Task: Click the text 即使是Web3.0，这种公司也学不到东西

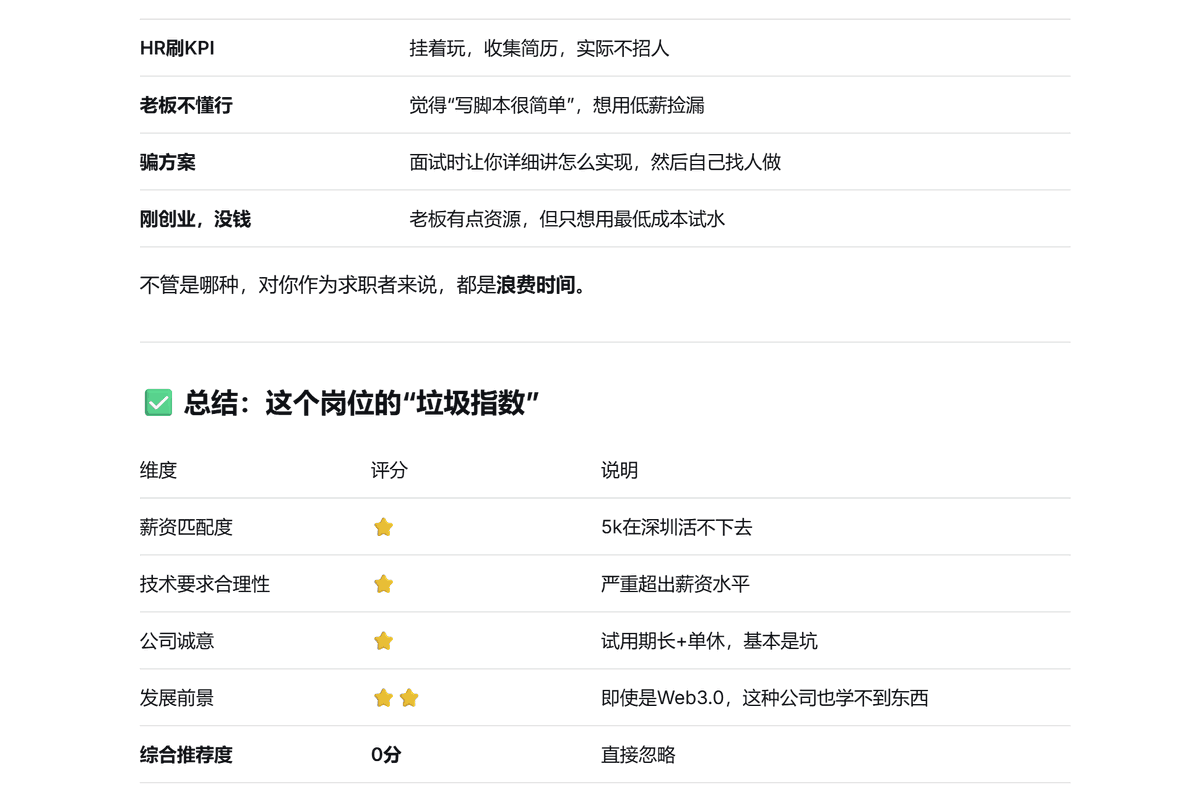Action: pyautogui.click(x=765, y=698)
